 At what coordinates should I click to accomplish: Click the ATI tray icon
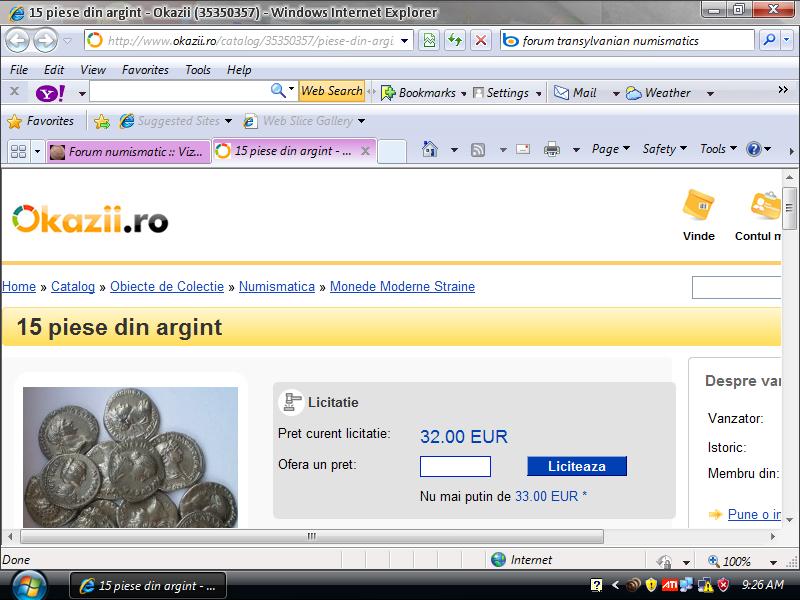(669, 585)
